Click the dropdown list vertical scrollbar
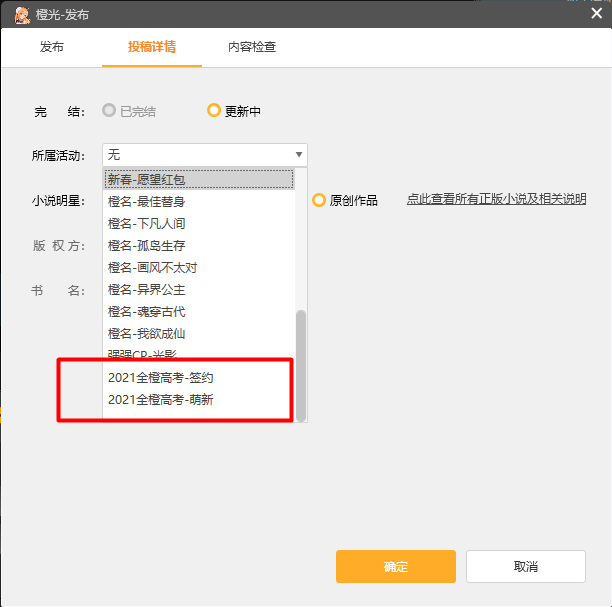 click(301, 365)
